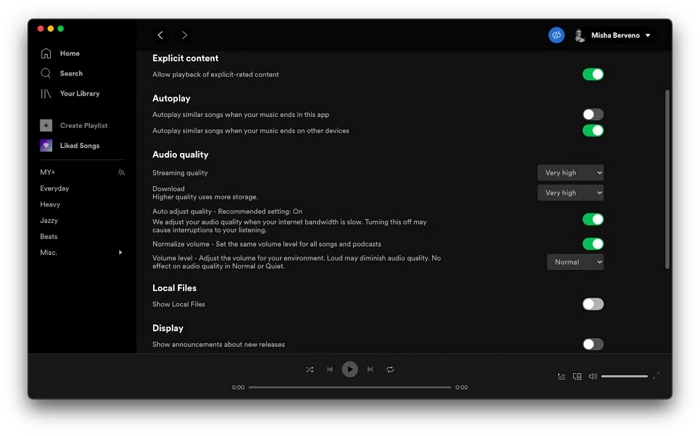Viewport: 700px width, 436px height.
Task: Click the Create Playlist label
Action: tap(84, 125)
